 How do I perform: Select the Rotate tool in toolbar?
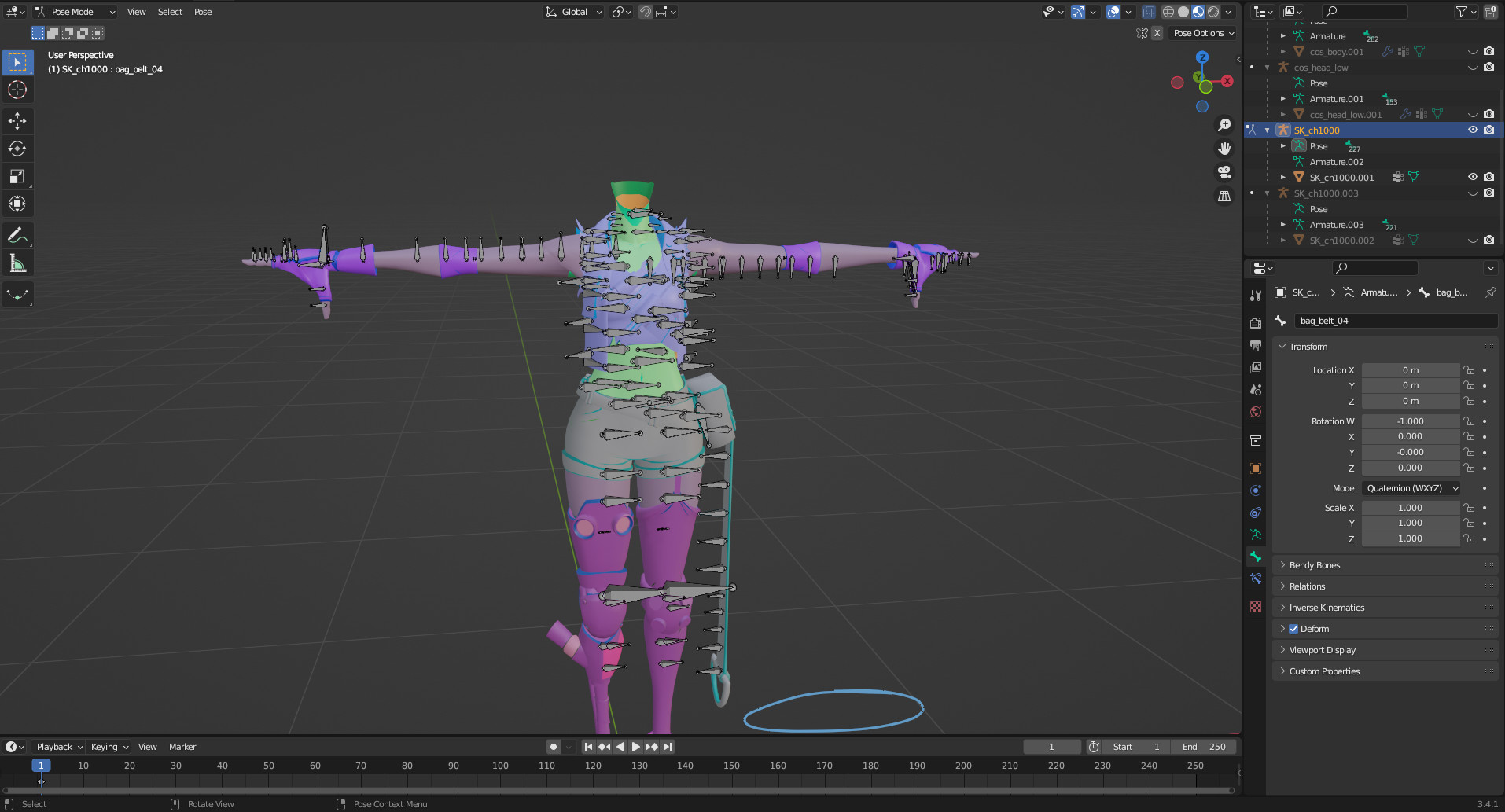point(17,149)
